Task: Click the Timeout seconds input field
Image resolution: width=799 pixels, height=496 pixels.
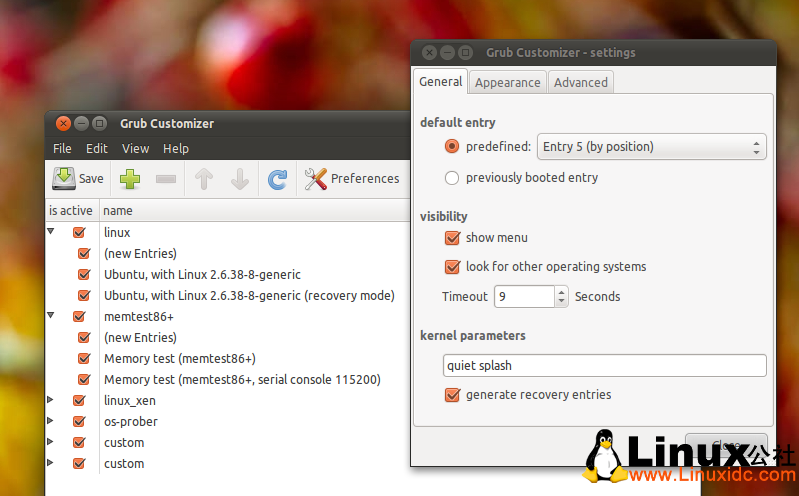Action: coord(524,297)
